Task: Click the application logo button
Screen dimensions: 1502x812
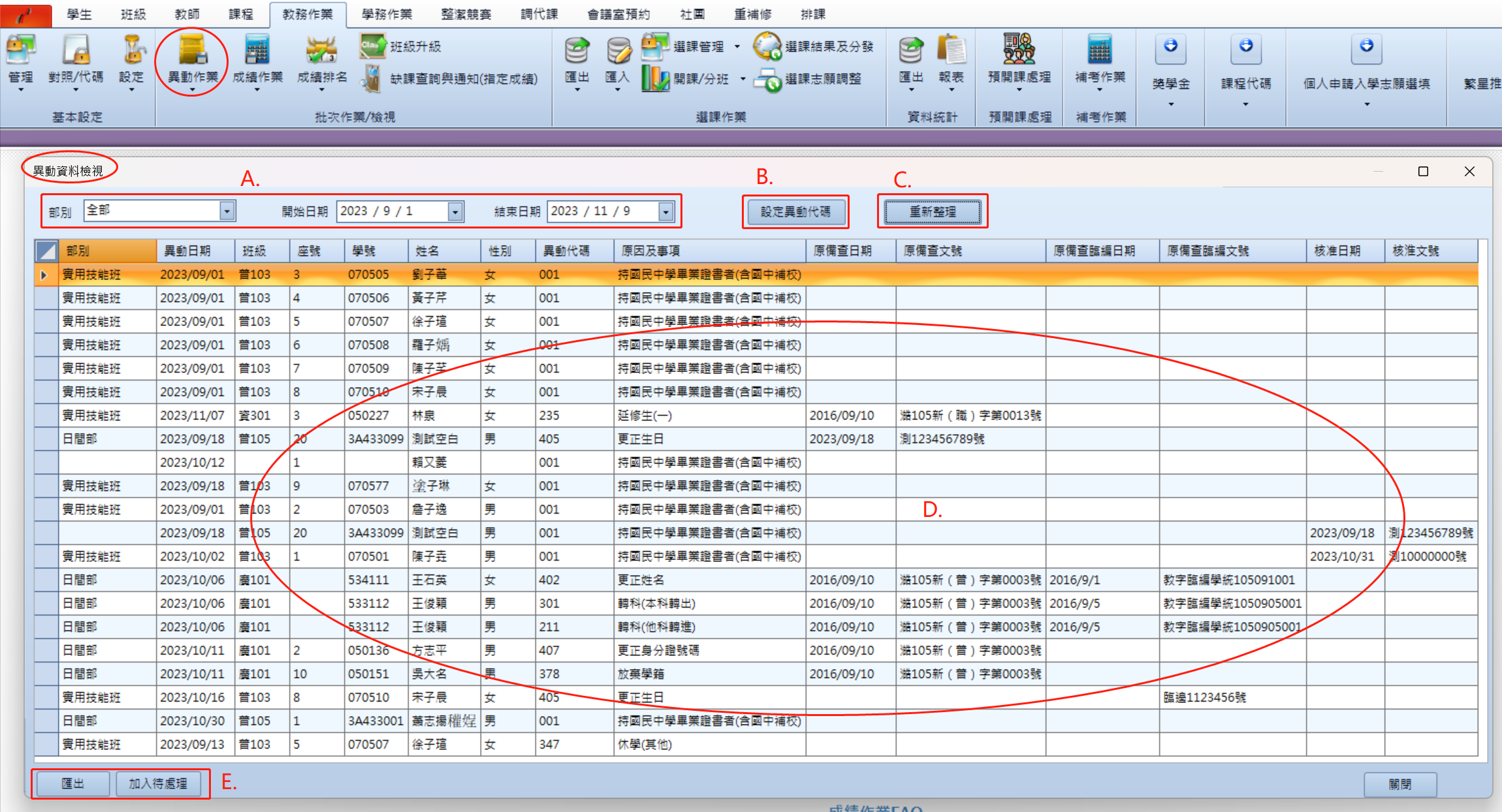Action: click(26, 16)
